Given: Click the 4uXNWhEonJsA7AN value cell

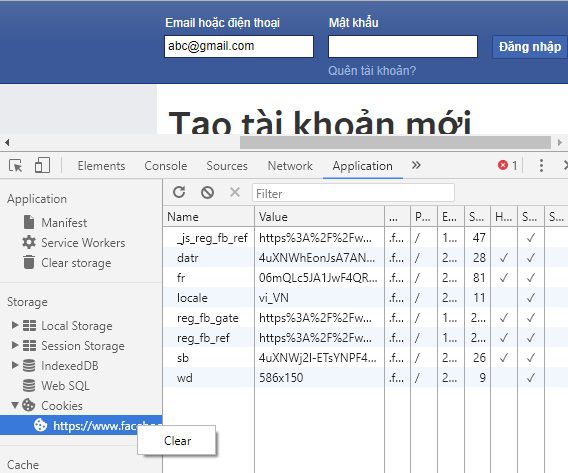Looking at the screenshot, I should coord(320,258).
